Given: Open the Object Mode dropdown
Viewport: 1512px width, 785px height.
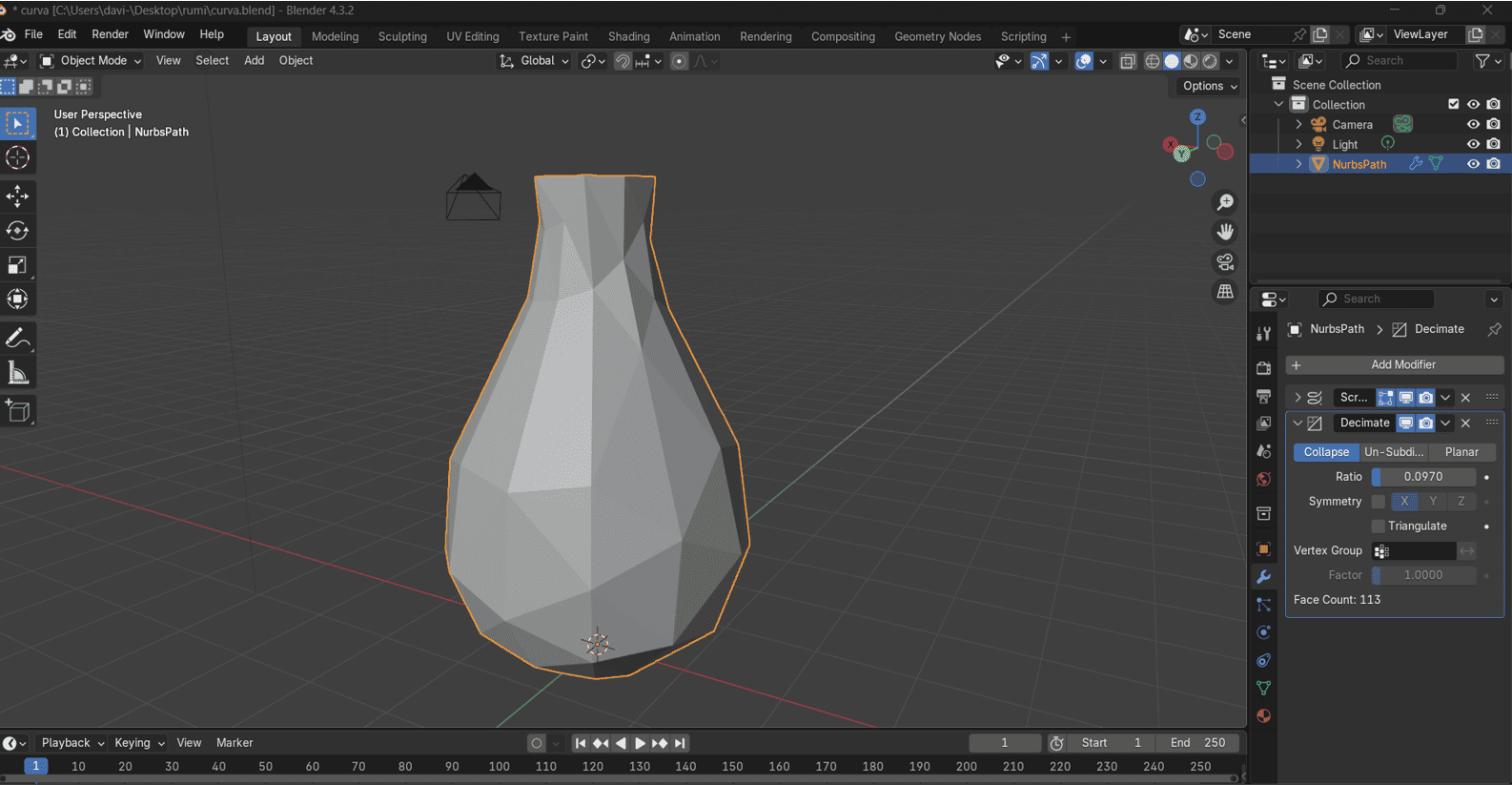Looking at the screenshot, I should [x=90, y=60].
